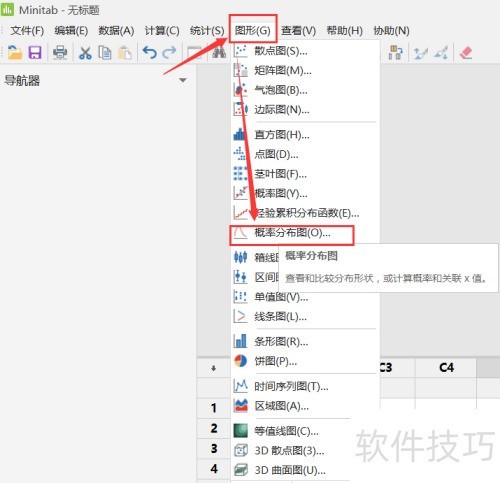Screen dimensions: 500x483
Task: Click the Undo arrow icon
Action: click(x=150, y=53)
